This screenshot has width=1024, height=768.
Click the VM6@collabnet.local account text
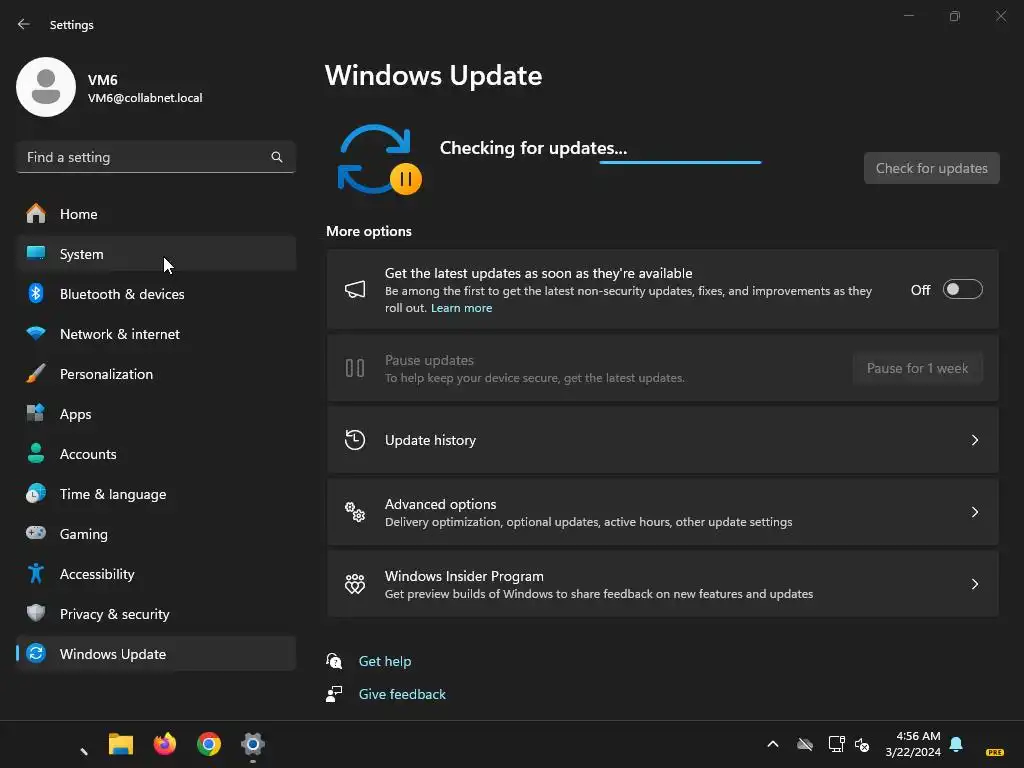[x=145, y=98]
